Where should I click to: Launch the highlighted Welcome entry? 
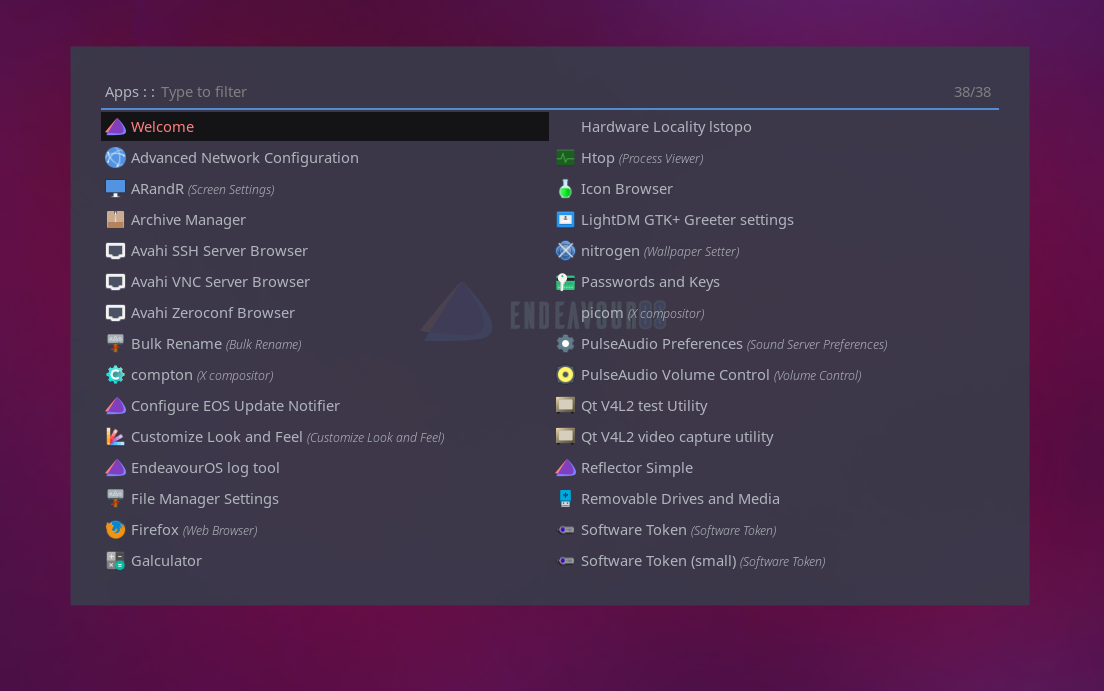click(325, 127)
